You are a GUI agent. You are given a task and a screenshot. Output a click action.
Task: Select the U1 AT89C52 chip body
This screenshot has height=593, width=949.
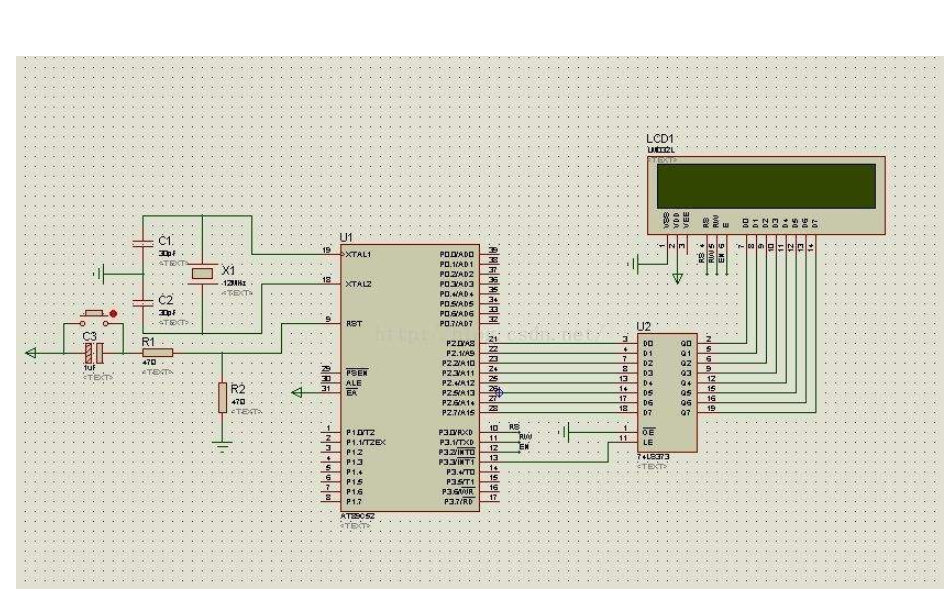(x=410, y=378)
